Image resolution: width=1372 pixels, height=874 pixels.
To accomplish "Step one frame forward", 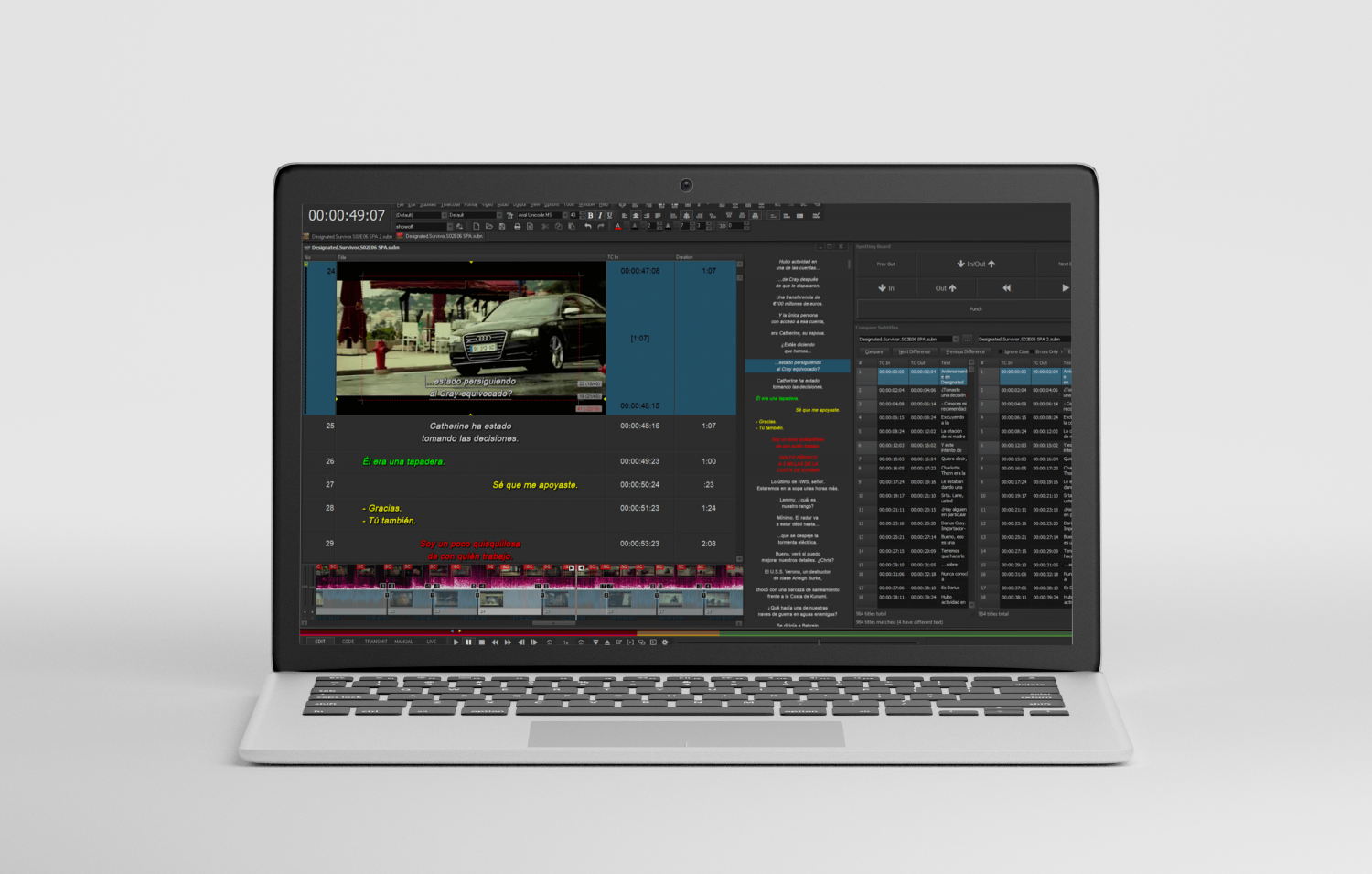I will click(x=534, y=642).
